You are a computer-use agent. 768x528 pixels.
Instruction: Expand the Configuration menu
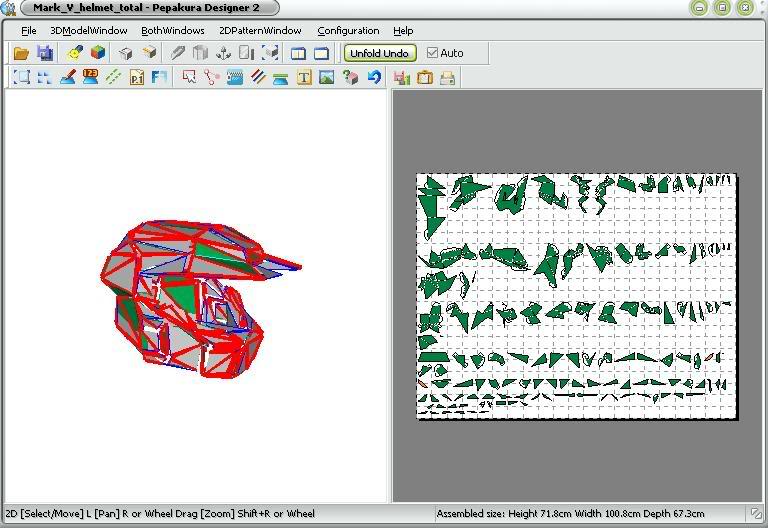[348, 31]
